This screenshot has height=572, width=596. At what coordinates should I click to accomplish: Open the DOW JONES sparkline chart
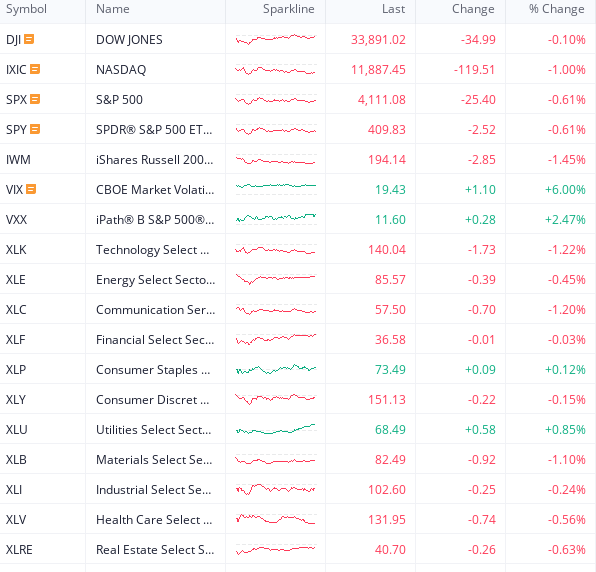[276, 39]
